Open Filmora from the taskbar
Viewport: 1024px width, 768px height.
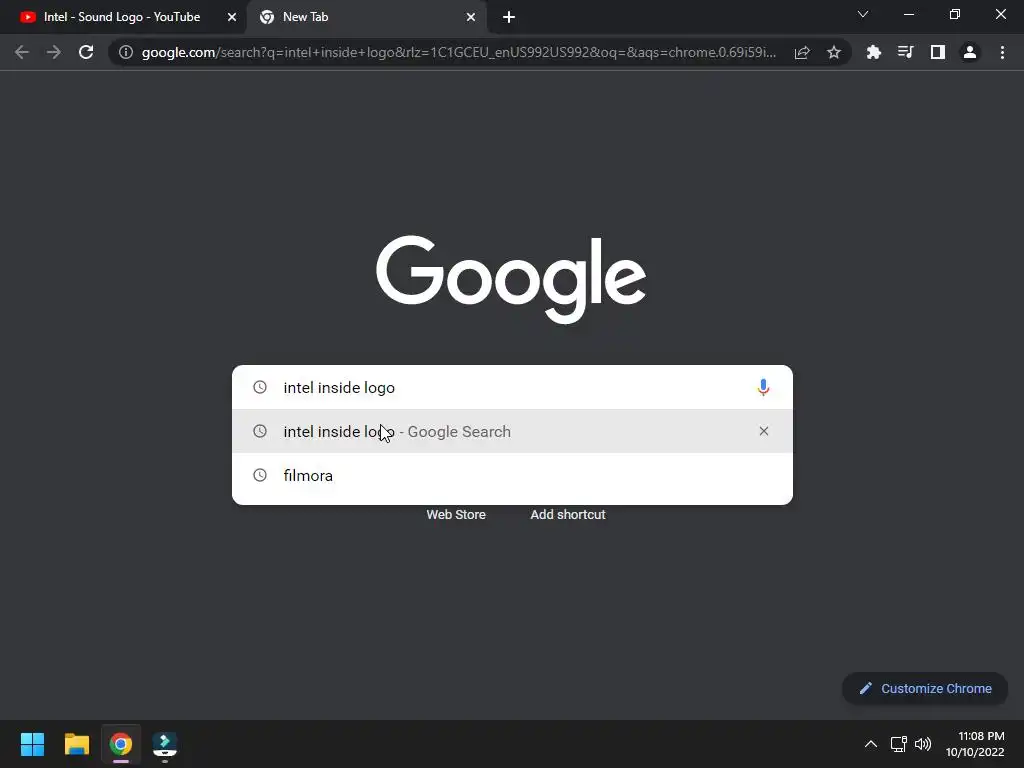tap(165, 744)
